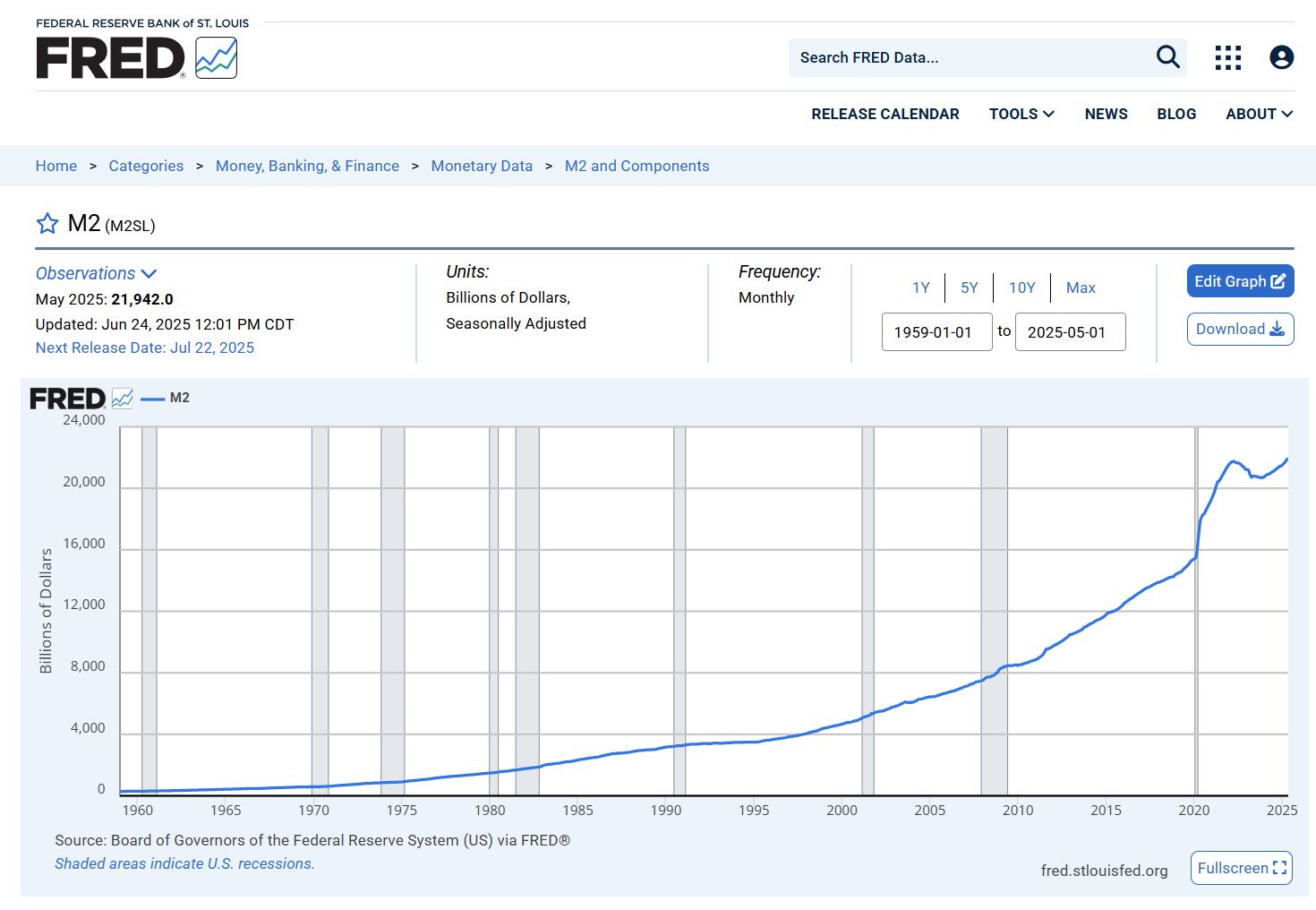
Task: Open Money, Banking, & Finance breadcrumb
Action: click(x=307, y=166)
